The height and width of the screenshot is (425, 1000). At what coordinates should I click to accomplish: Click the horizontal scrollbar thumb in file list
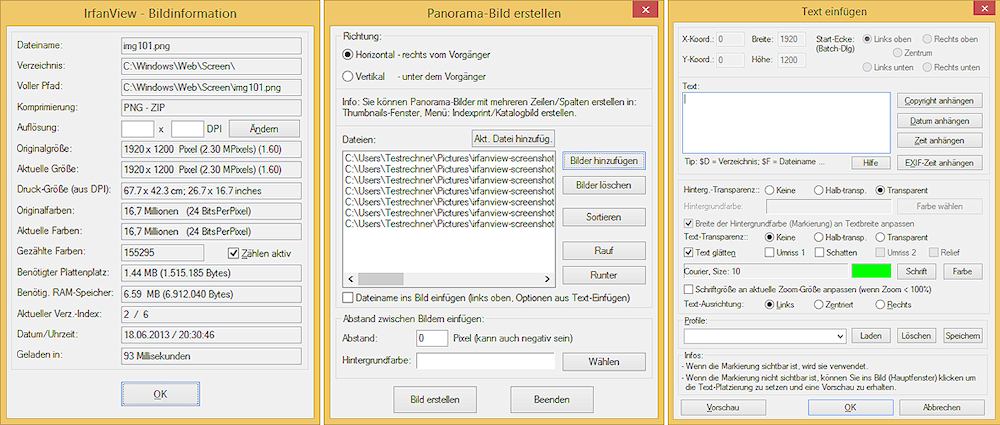pos(381,279)
